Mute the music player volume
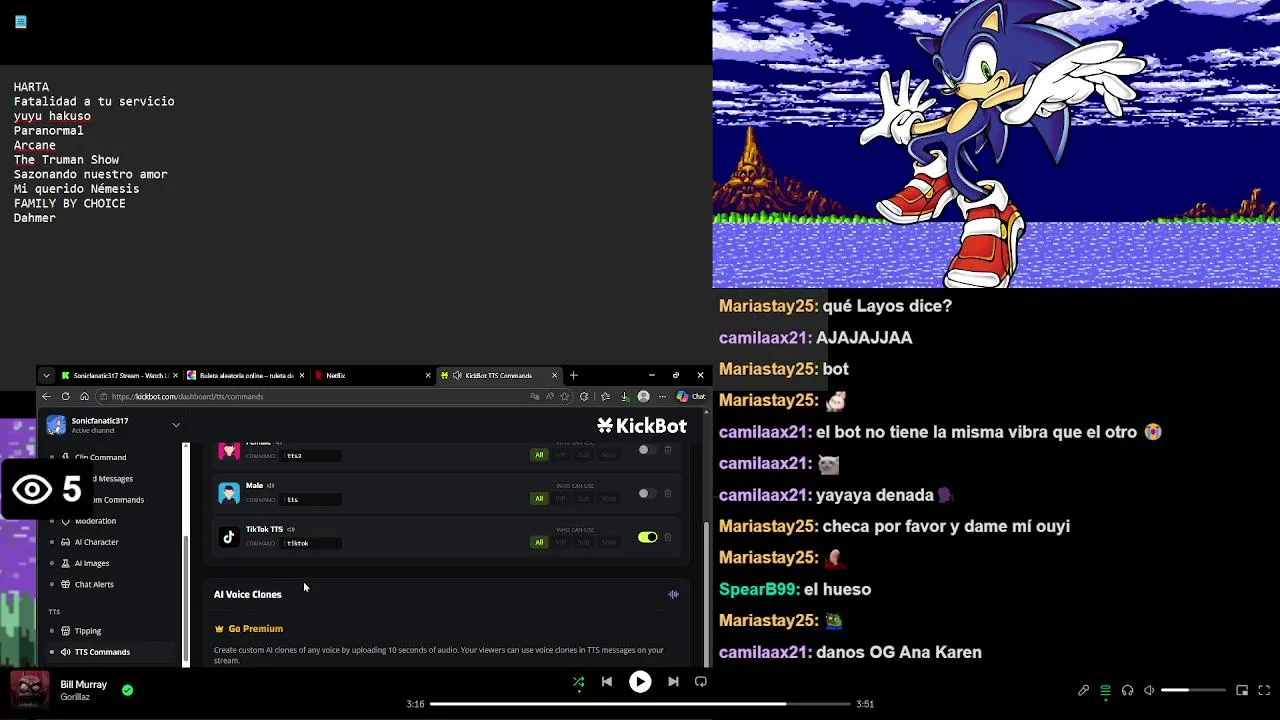Screen dimensions: 1280x720 tap(1149, 690)
